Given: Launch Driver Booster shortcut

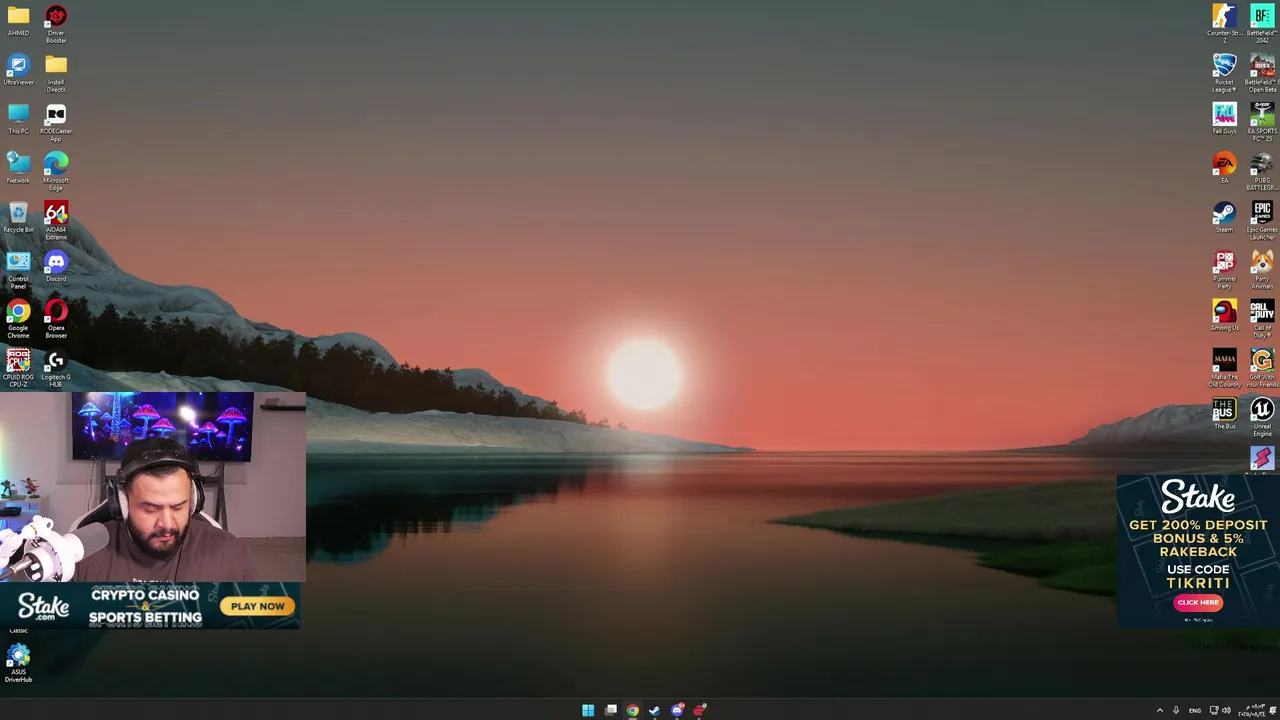Looking at the screenshot, I should click(x=56, y=24).
